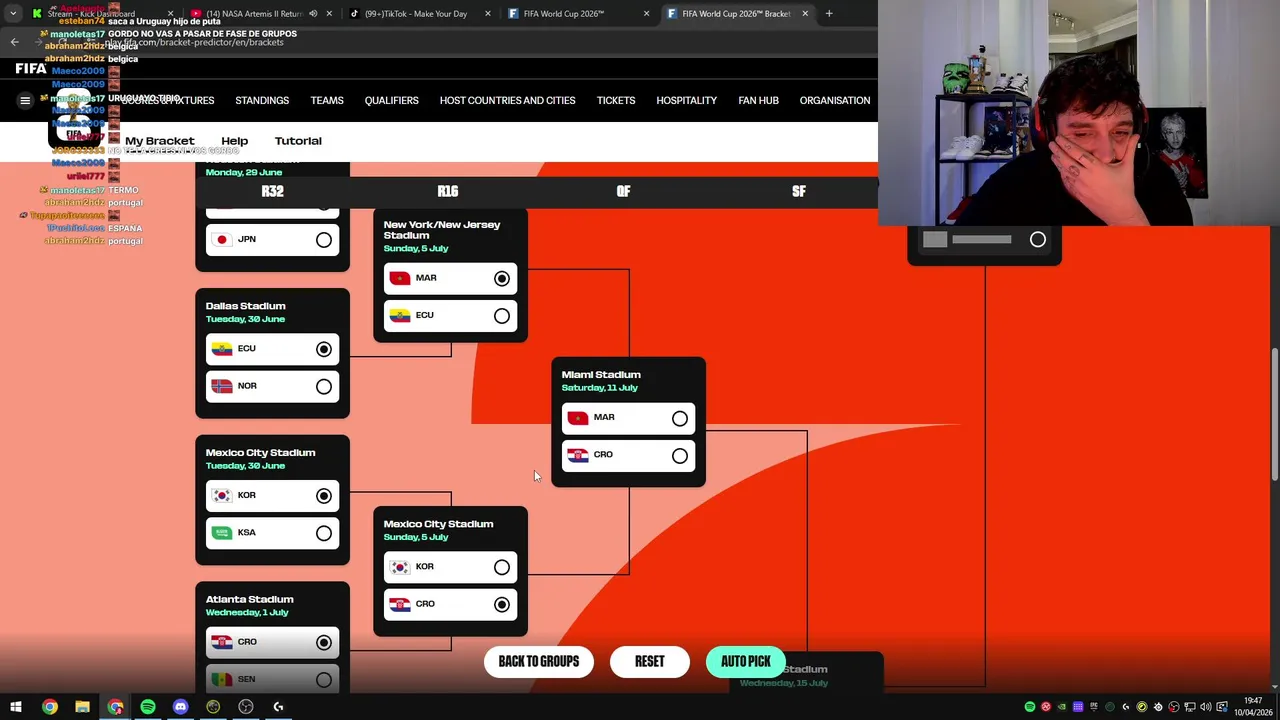Click Croatia flag in Miami Stadium match

[578, 455]
